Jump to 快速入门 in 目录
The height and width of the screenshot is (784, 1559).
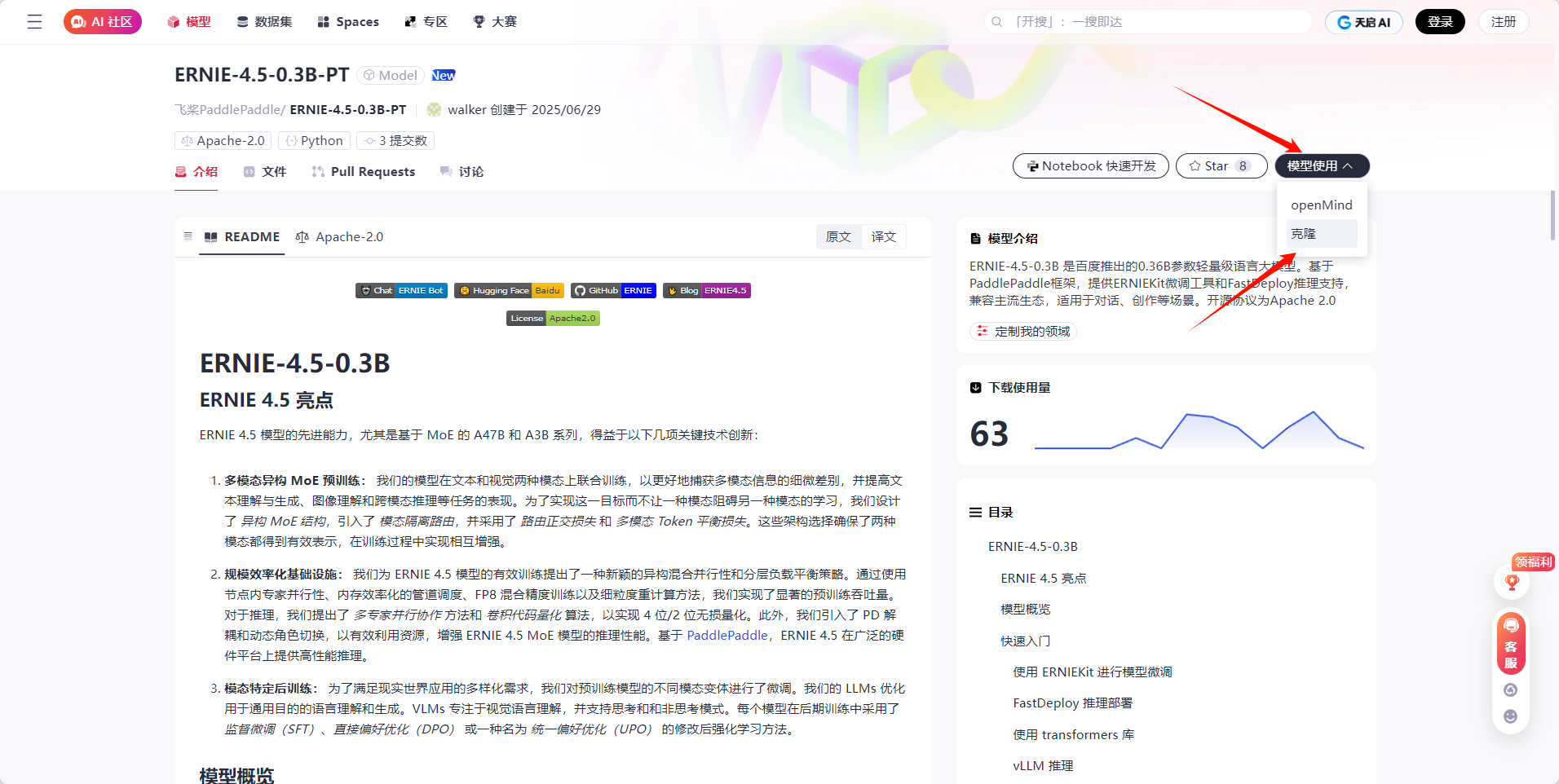(1026, 641)
